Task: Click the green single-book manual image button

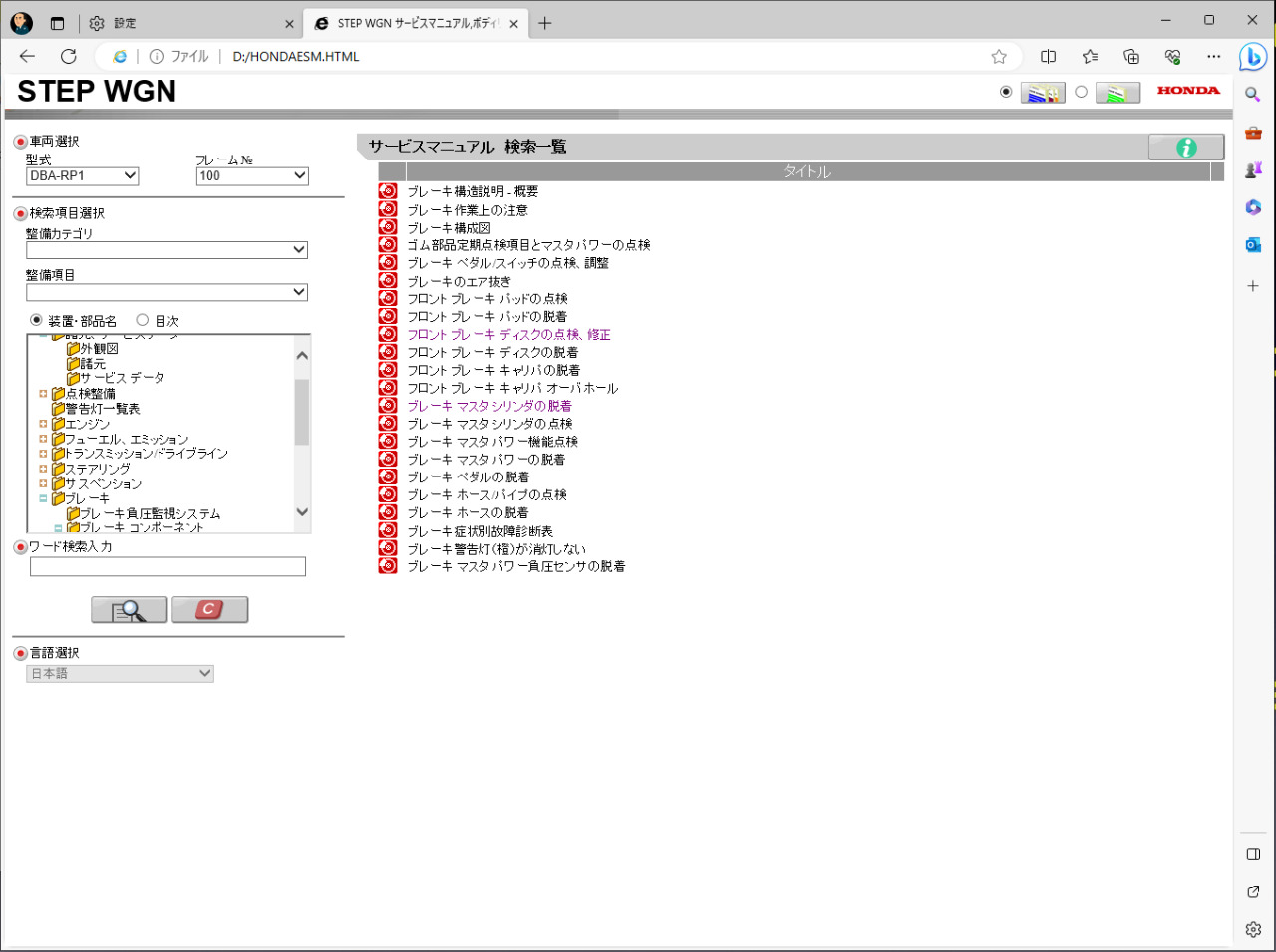Action: coord(1117,93)
